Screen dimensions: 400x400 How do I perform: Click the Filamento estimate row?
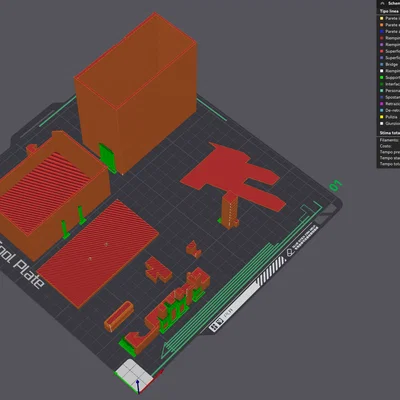click(x=389, y=140)
